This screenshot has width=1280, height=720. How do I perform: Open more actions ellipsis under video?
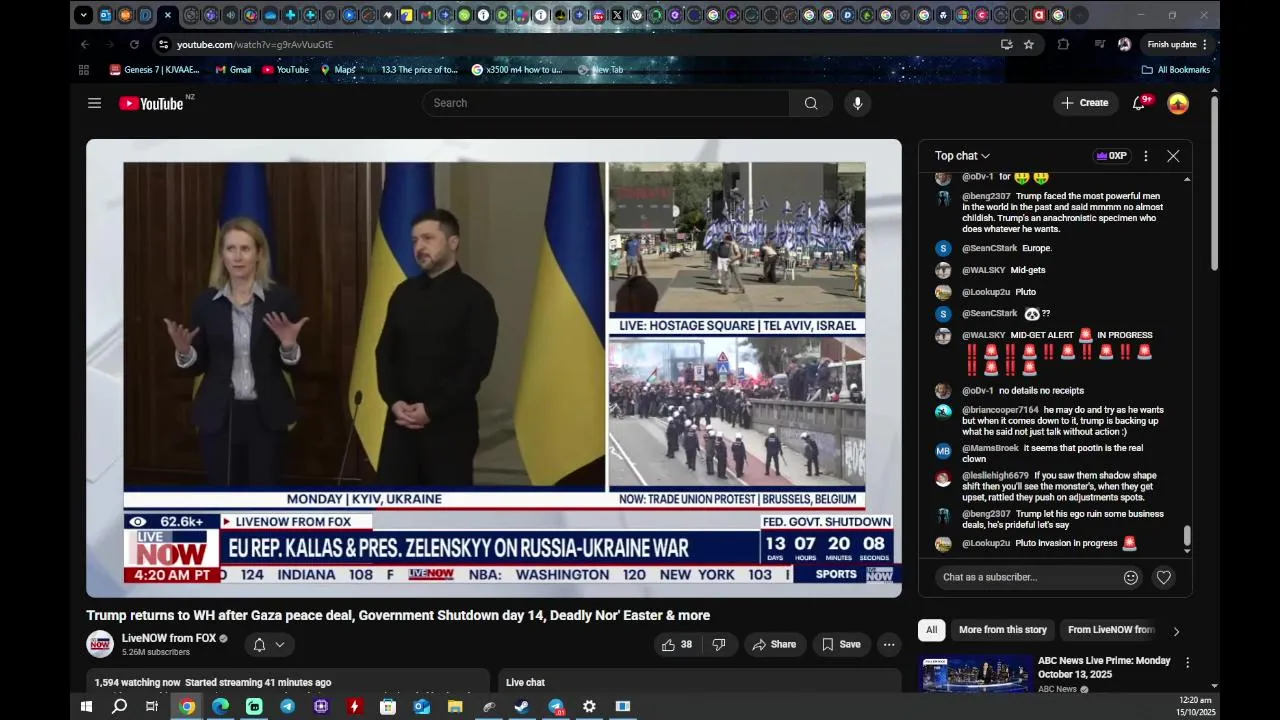pos(889,644)
